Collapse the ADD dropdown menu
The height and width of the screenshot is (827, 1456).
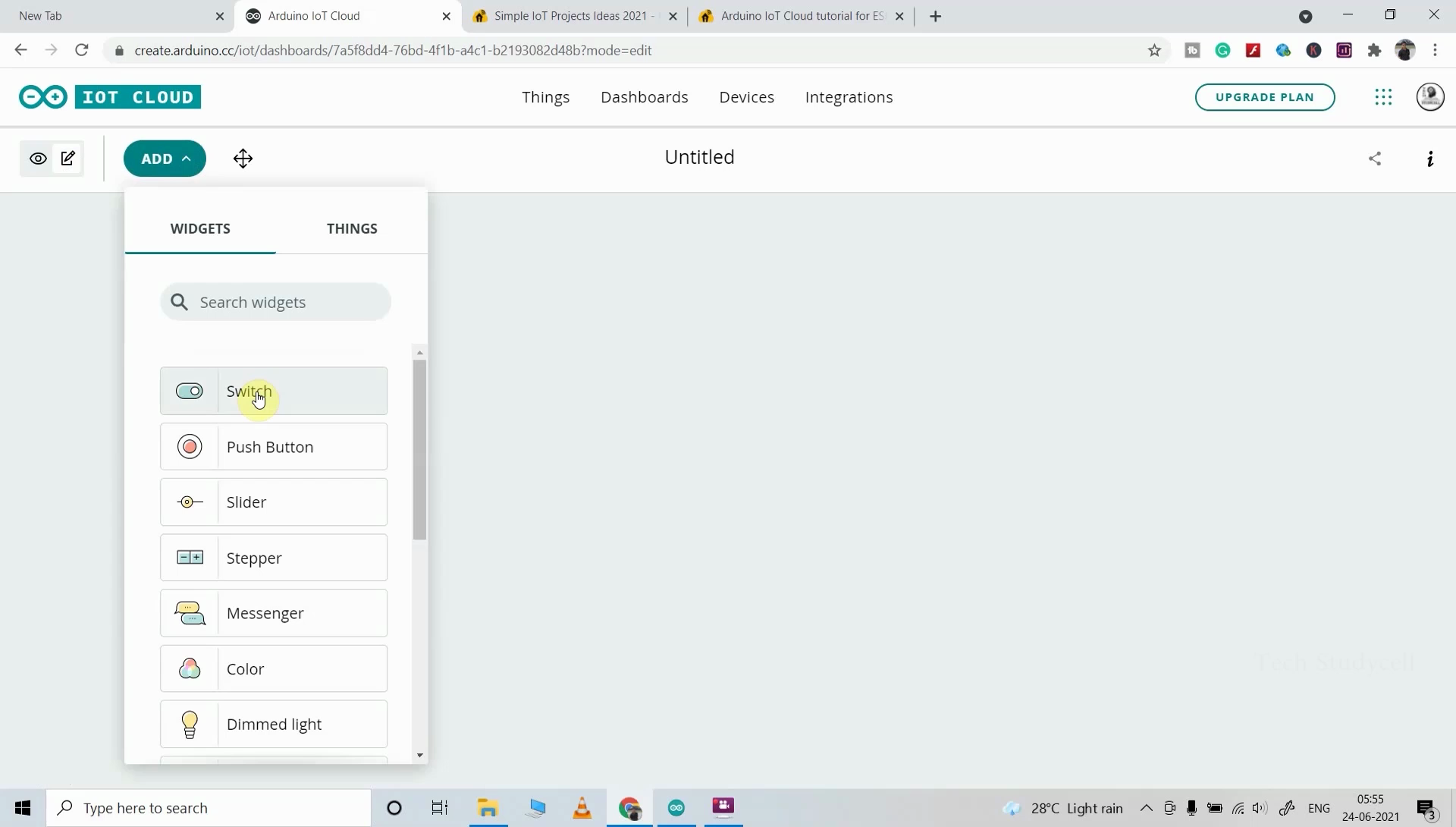pyautogui.click(x=165, y=159)
